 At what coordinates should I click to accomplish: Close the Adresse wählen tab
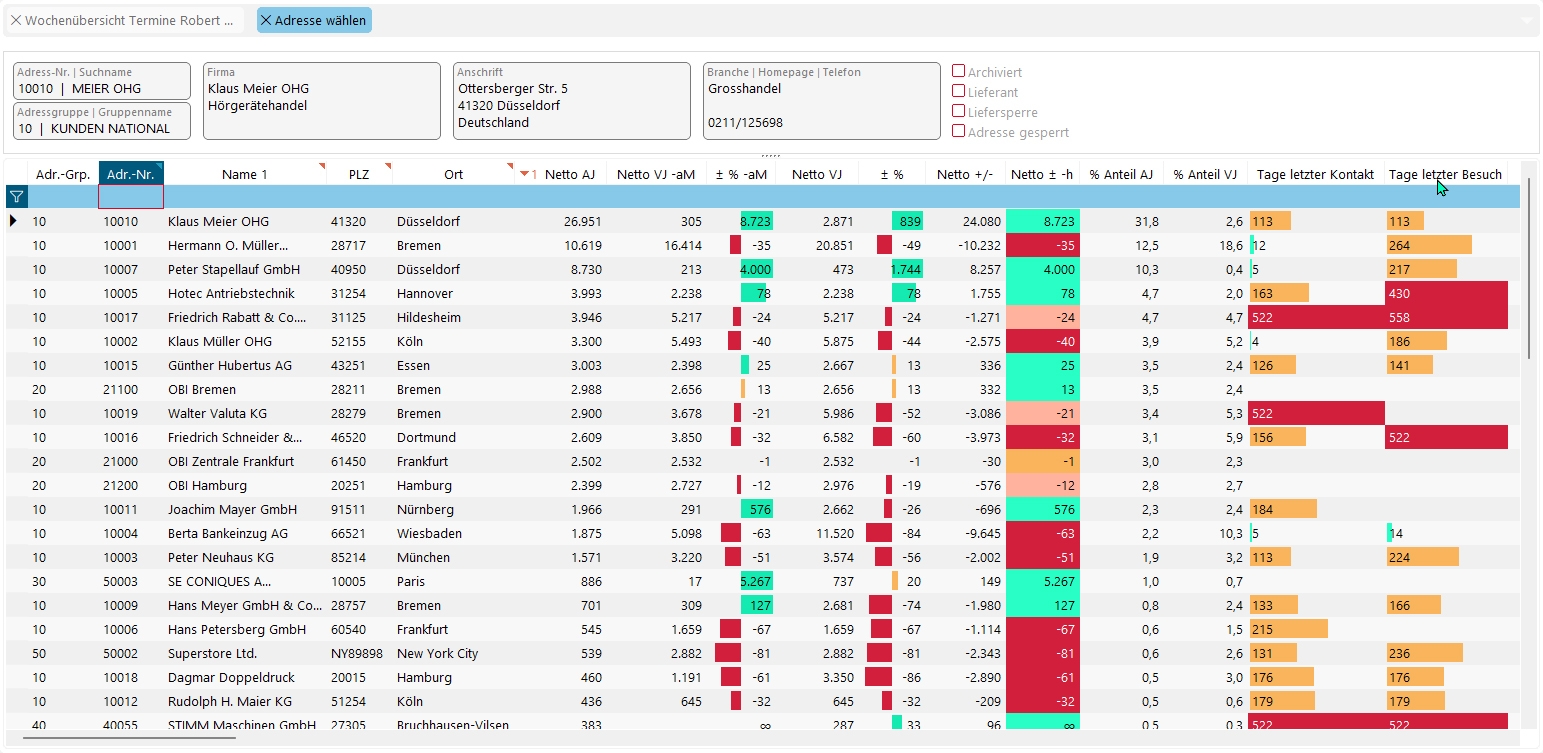coord(266,20)
